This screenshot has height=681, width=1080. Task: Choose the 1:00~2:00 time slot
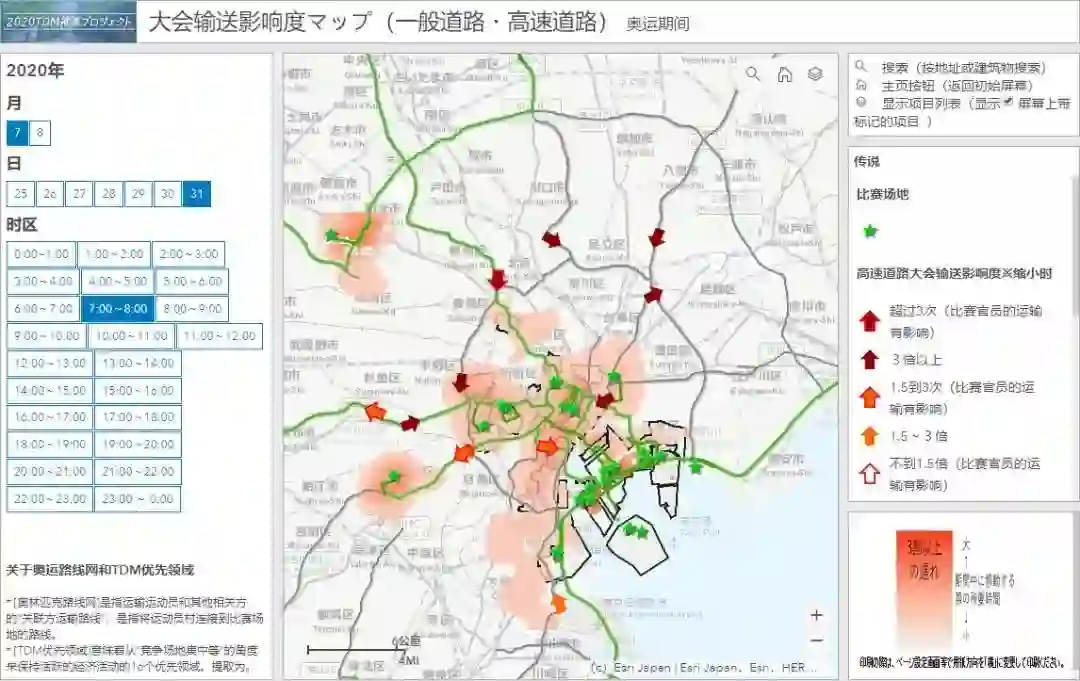pyautogui.click(x=114, y=254)
